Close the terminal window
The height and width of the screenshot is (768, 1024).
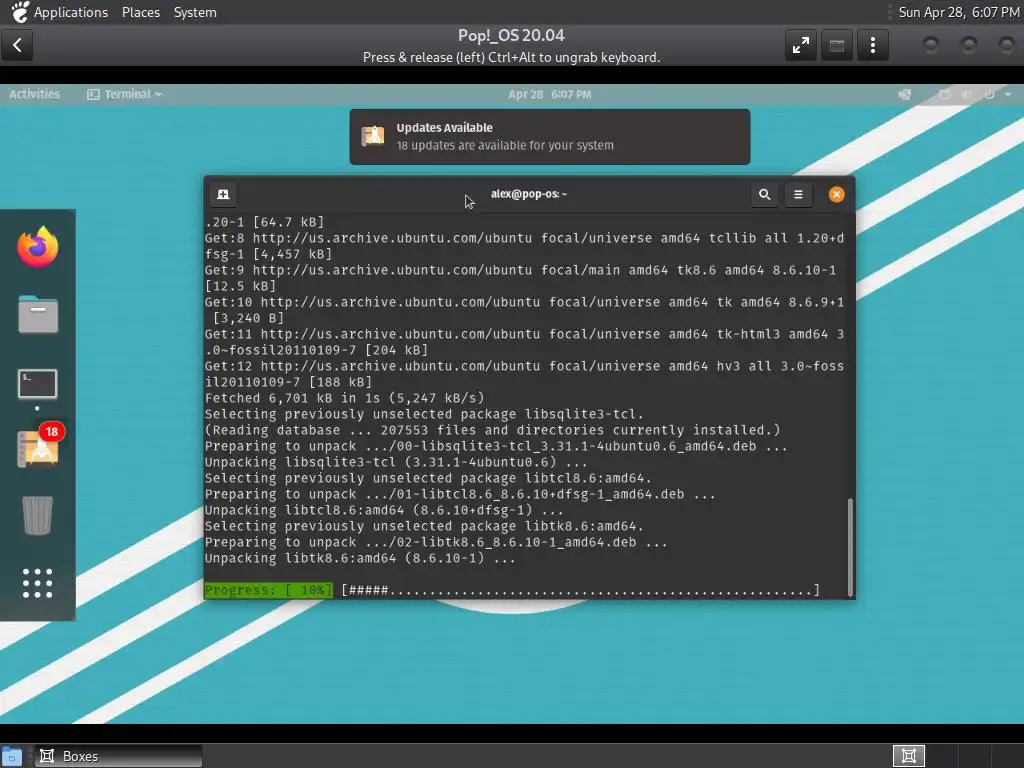(836, 195)
